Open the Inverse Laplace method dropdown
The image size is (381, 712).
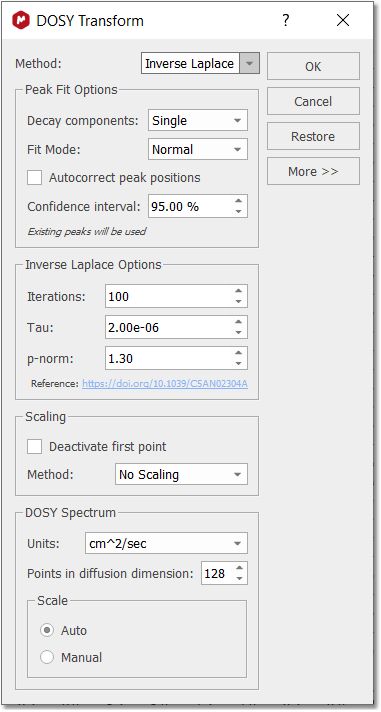[200, 64]
